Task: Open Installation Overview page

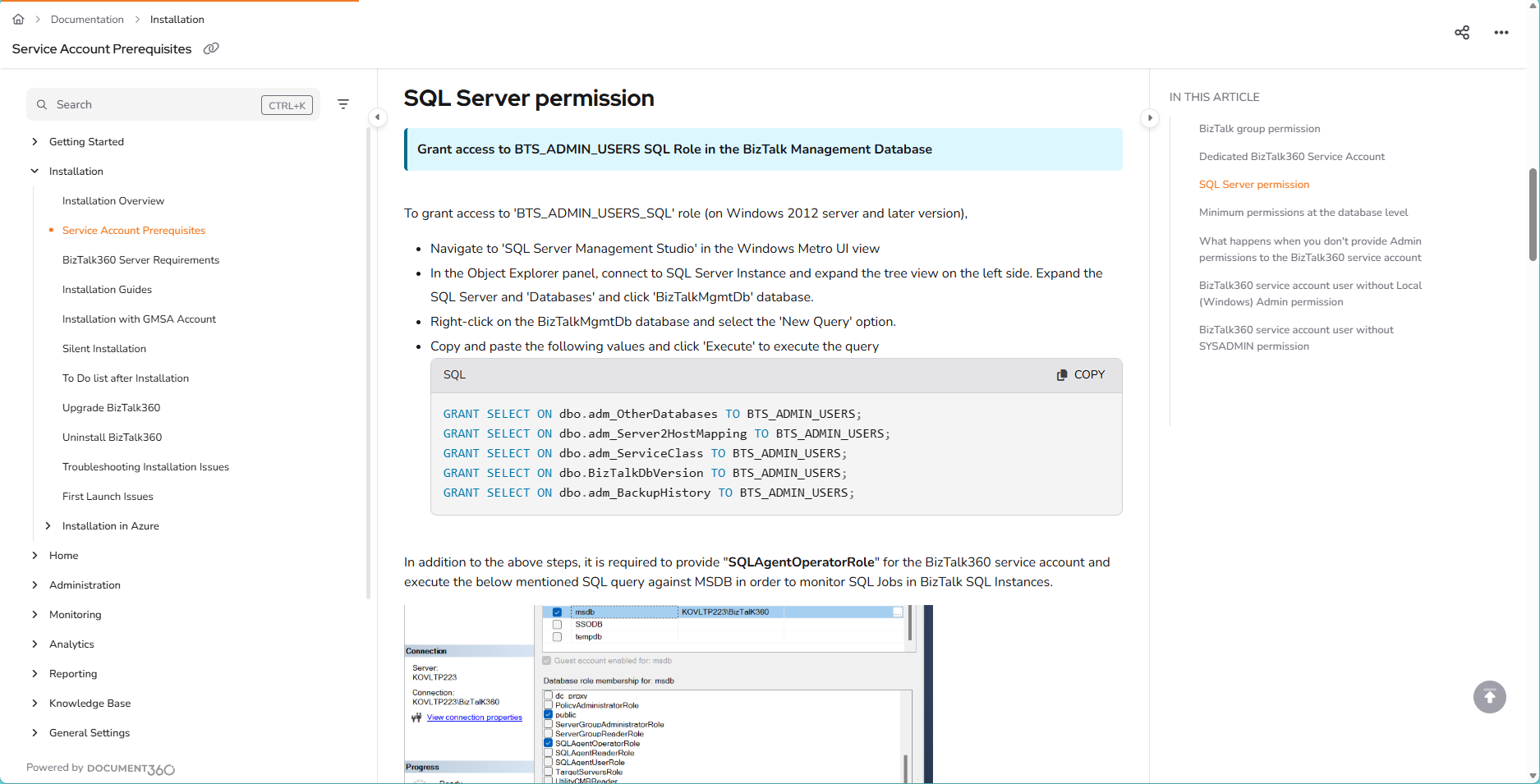Action: click(113, 201)
